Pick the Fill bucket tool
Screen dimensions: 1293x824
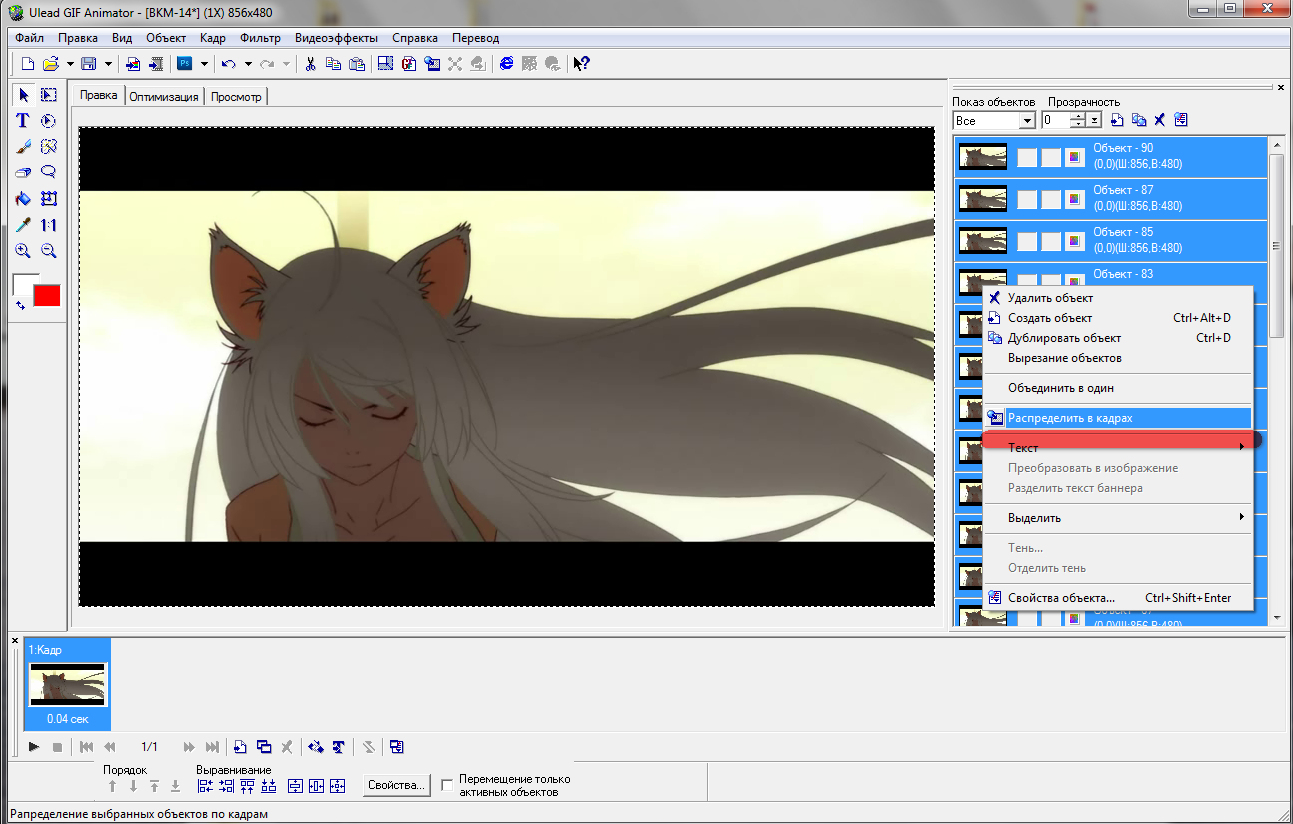tap(22, 199)
